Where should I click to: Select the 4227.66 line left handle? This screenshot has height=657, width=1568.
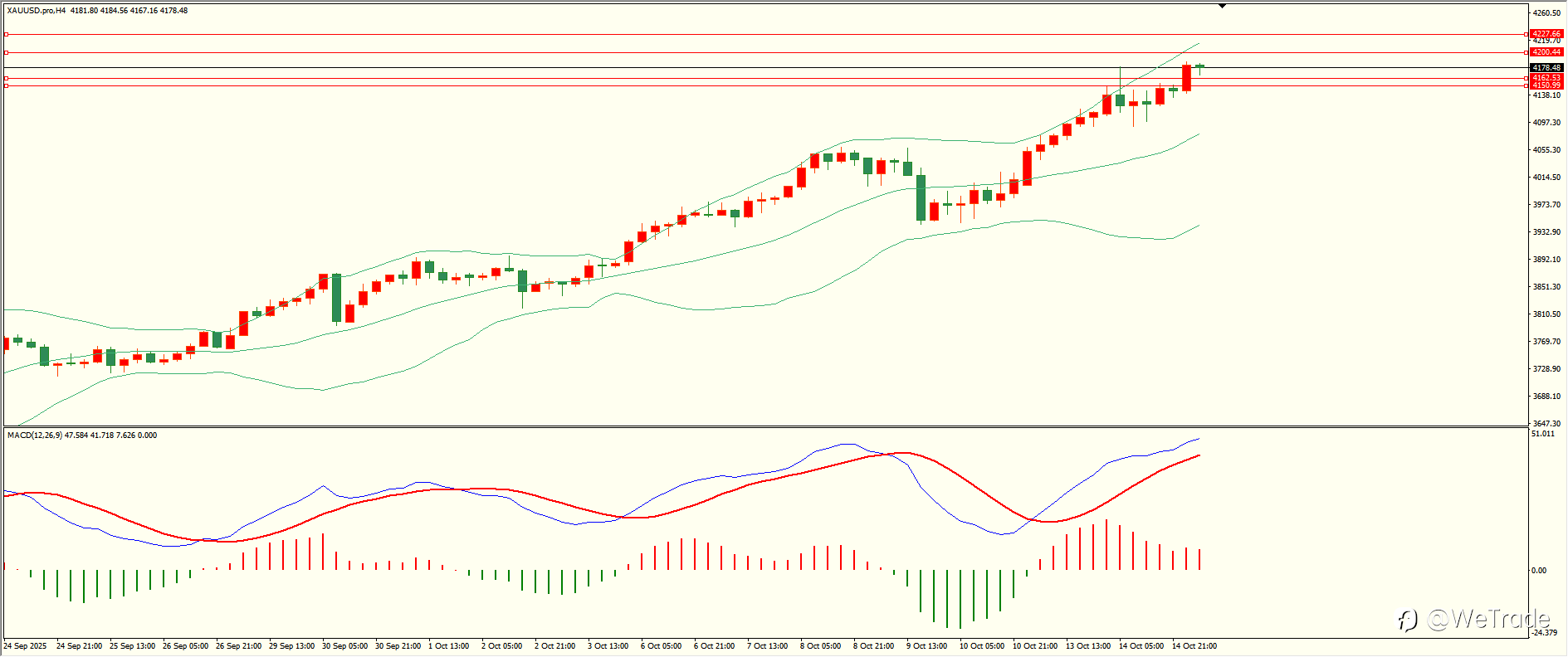[6, 34]
